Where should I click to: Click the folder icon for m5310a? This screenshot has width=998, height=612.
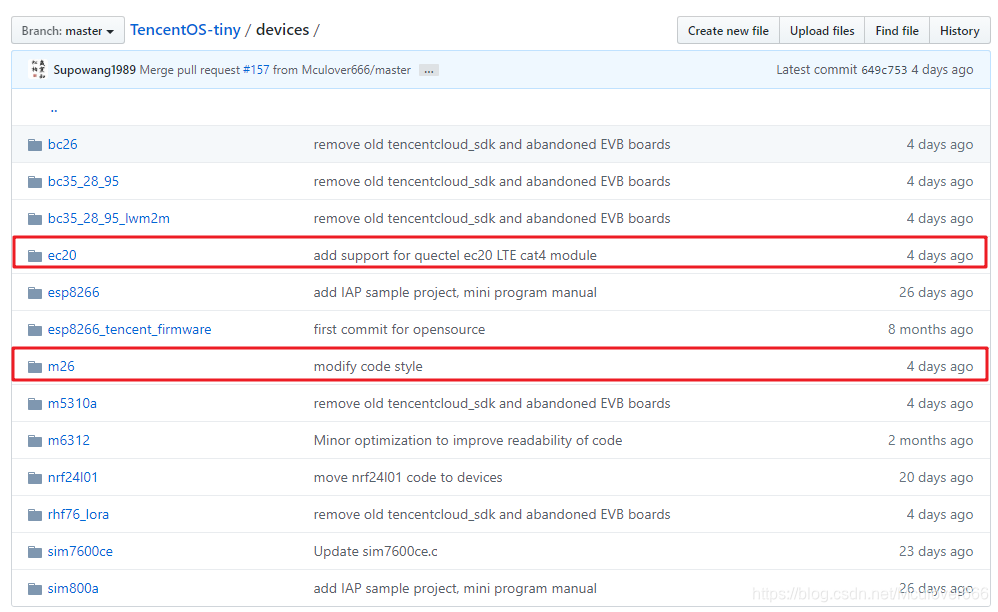[35, 403]
